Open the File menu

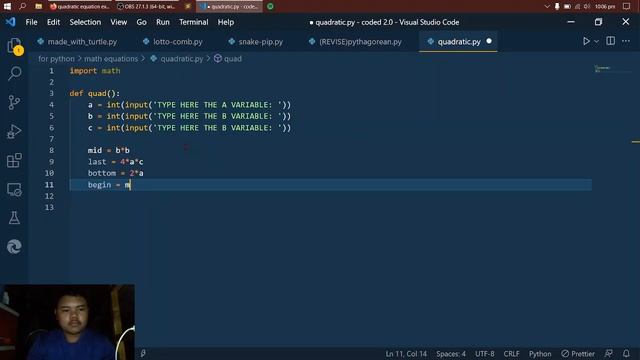point(31,22)
